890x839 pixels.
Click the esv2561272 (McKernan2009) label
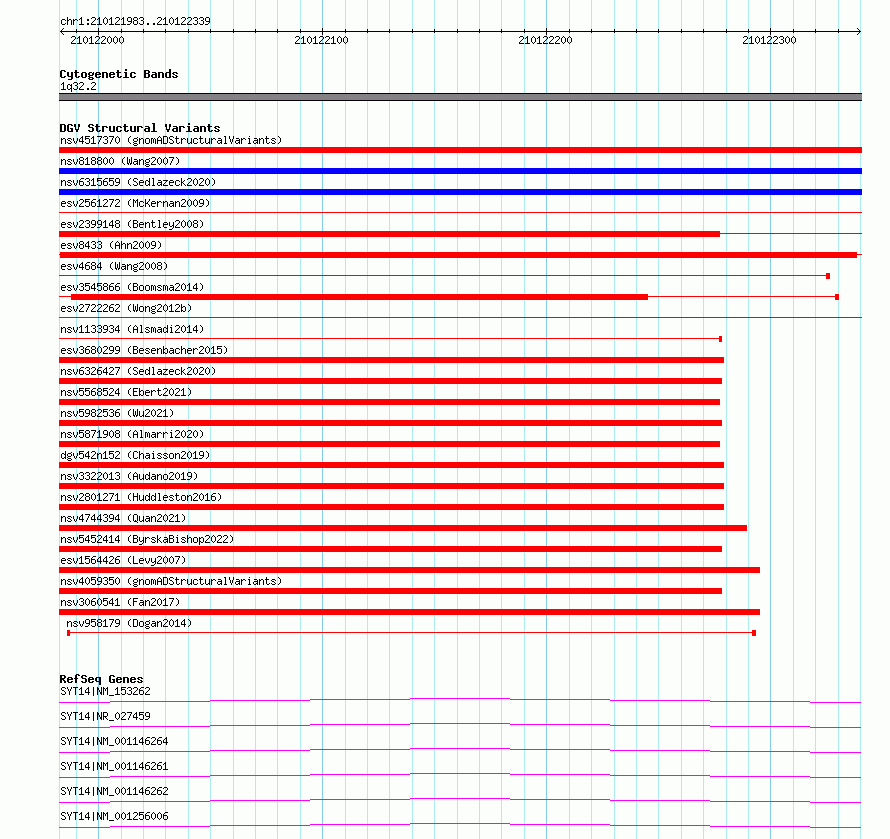coord(135,203)
